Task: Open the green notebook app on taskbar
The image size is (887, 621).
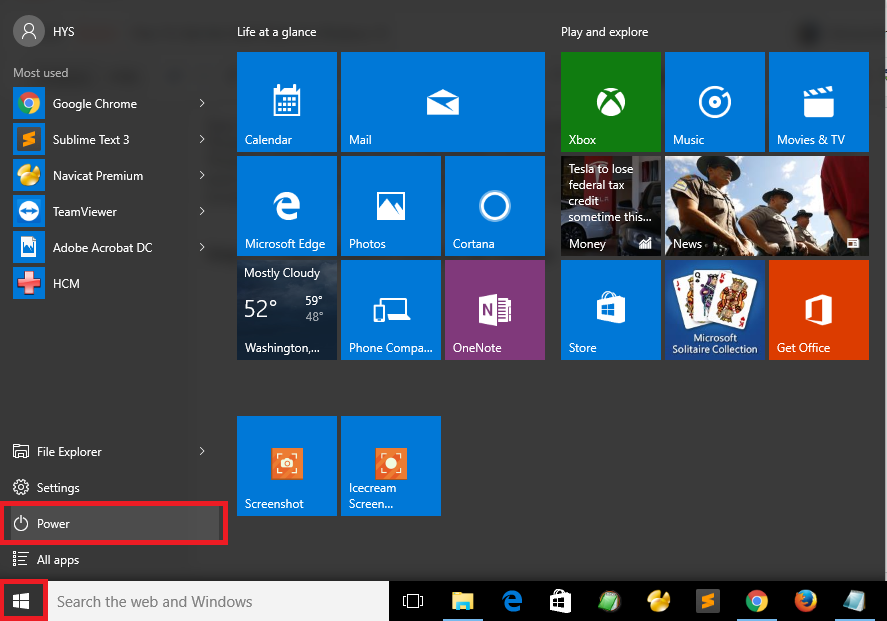Action: coord(609,601)
